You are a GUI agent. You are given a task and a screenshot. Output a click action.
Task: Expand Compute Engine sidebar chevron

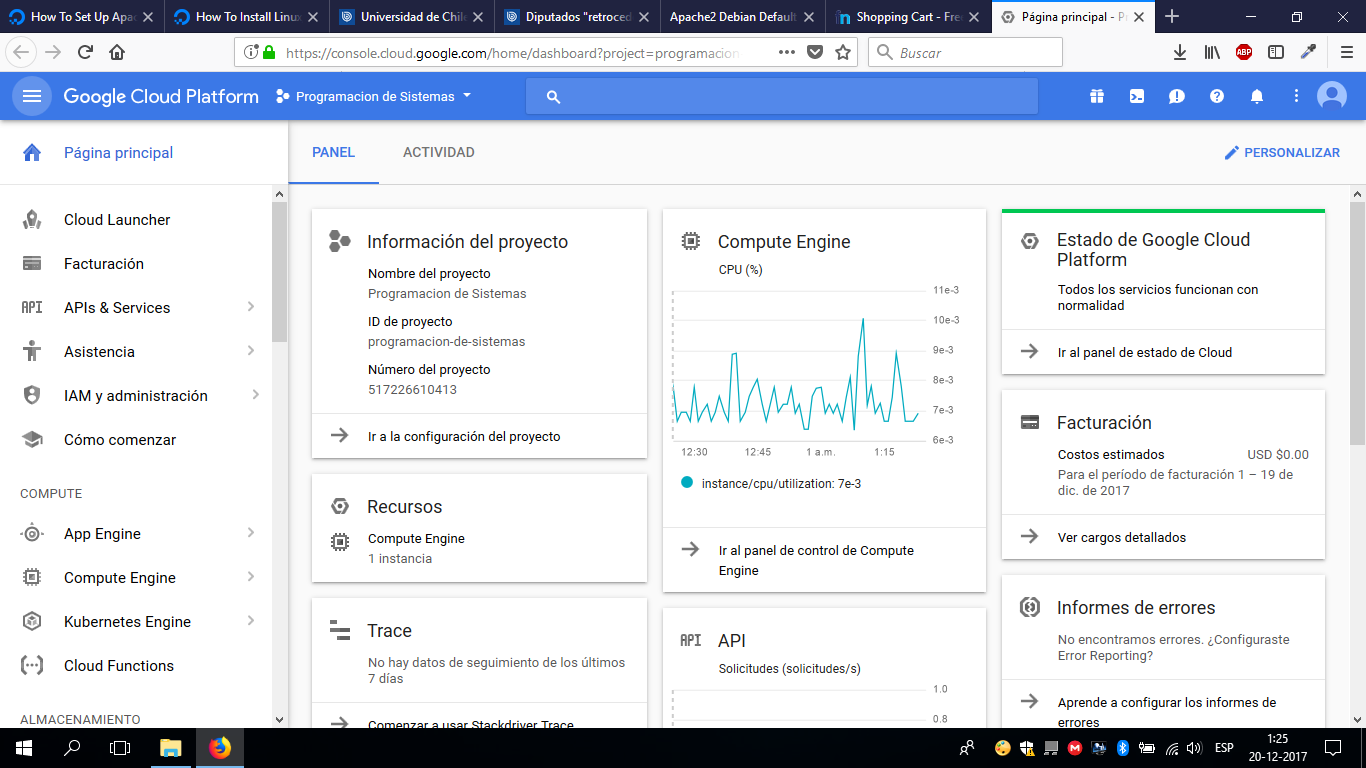click(x=251, y=577)
